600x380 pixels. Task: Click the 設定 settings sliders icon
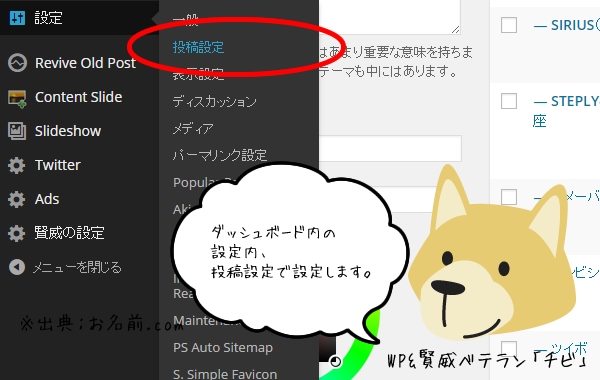(x=17, y=18)
